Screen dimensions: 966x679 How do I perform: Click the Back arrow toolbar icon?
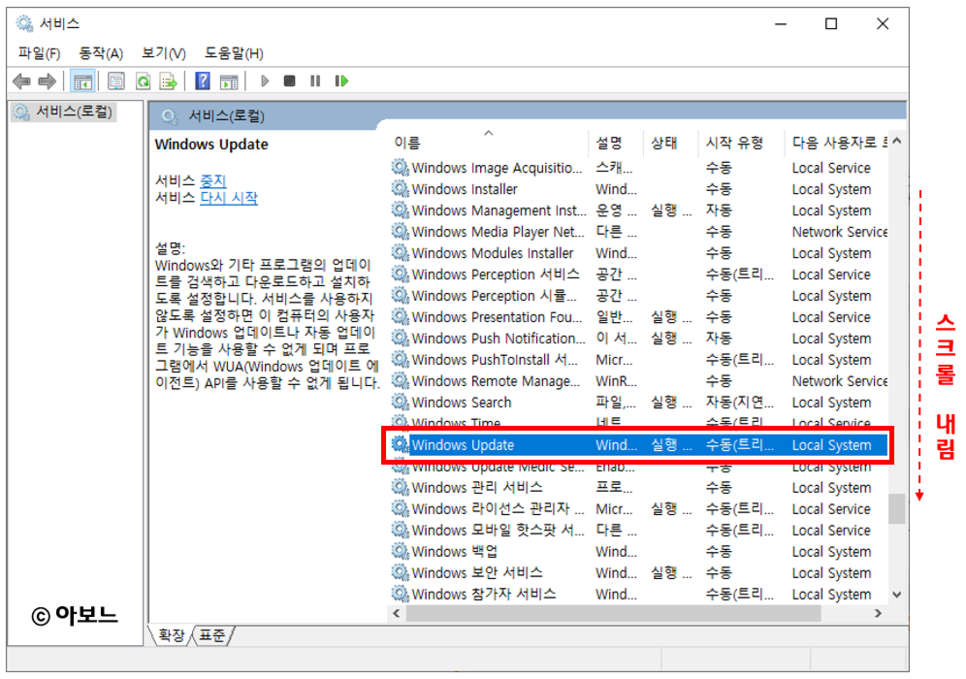pyautogui.click(x=22, y=81)
